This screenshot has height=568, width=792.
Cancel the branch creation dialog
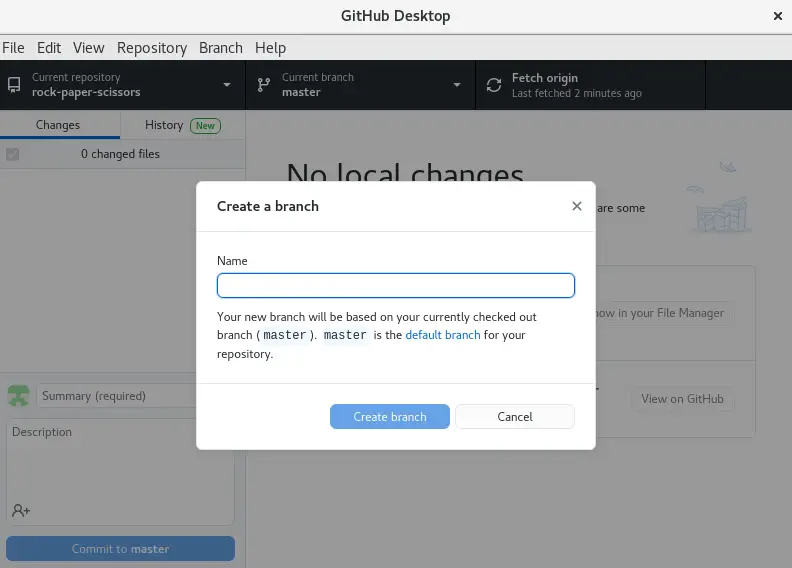[515, 417]
